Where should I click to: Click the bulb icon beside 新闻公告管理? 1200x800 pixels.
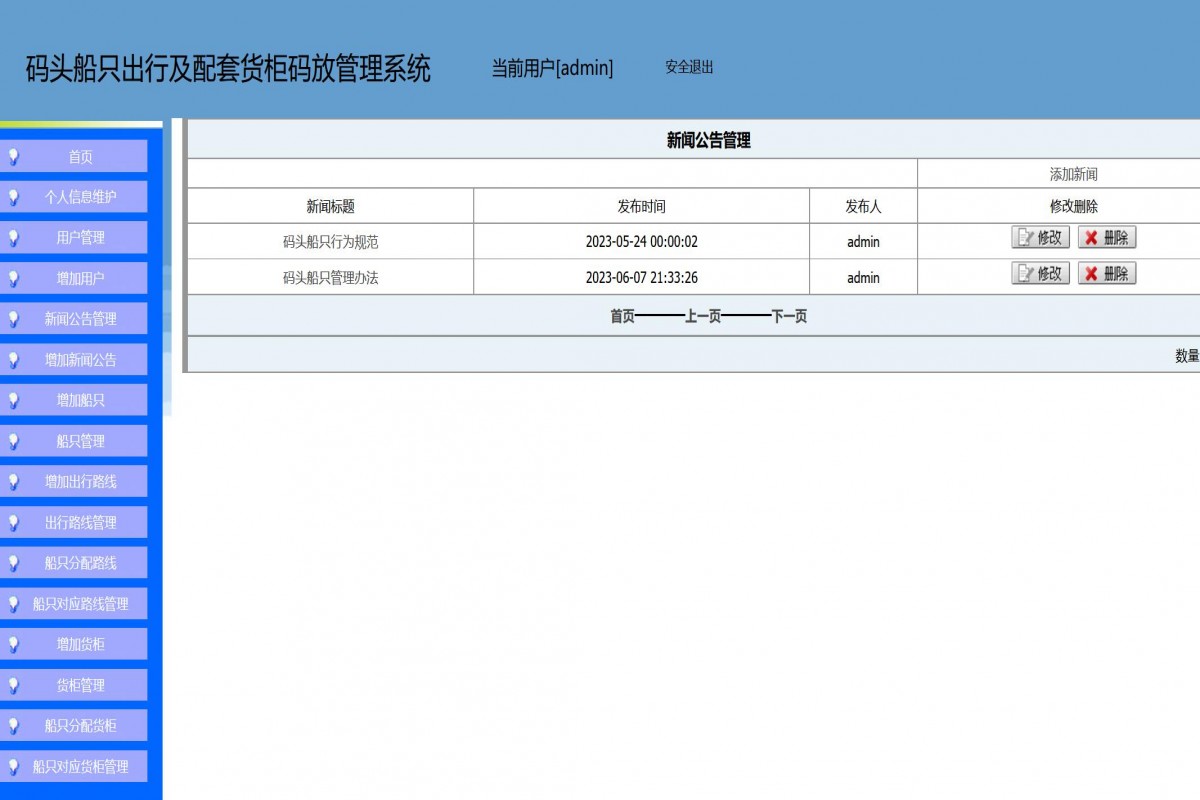pyautogui.click(x=14, y=318)
